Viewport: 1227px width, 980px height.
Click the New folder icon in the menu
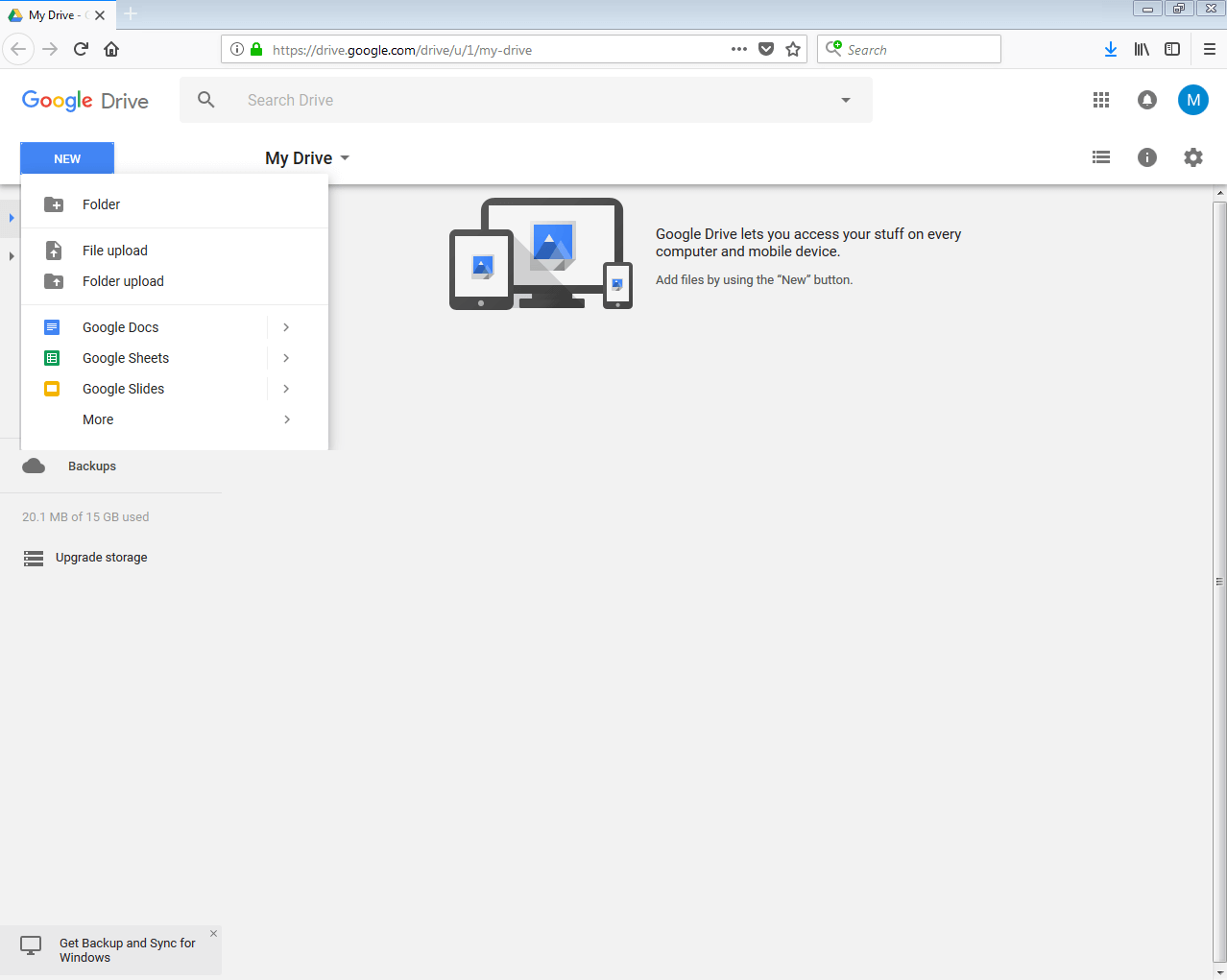click(54, 204)
